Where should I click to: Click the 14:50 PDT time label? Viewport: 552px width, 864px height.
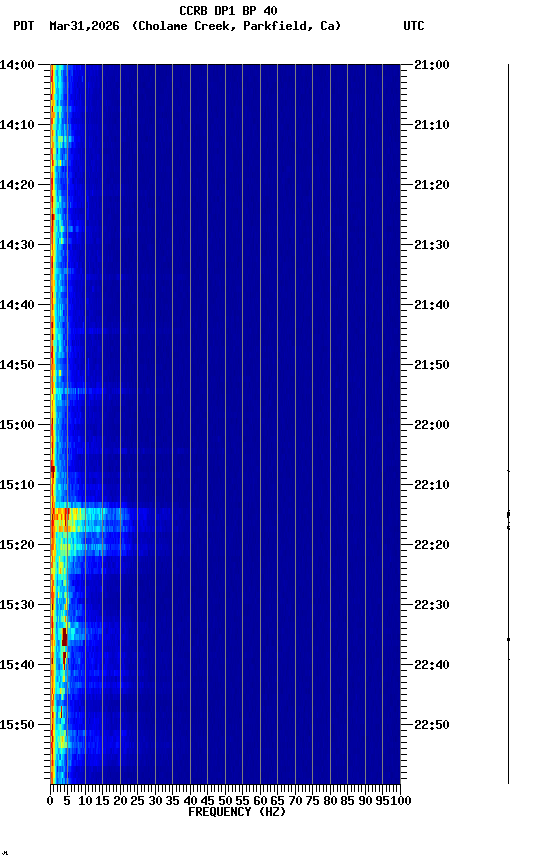coord(17,365)
